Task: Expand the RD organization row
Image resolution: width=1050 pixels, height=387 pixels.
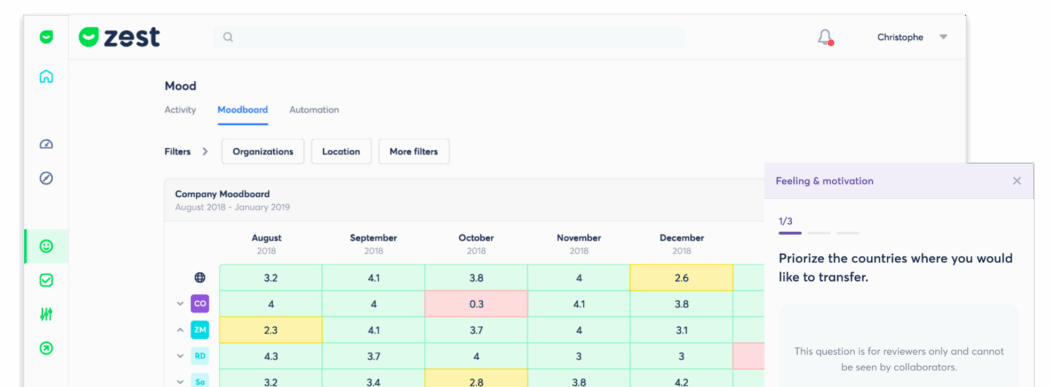Action: (180, 356)
